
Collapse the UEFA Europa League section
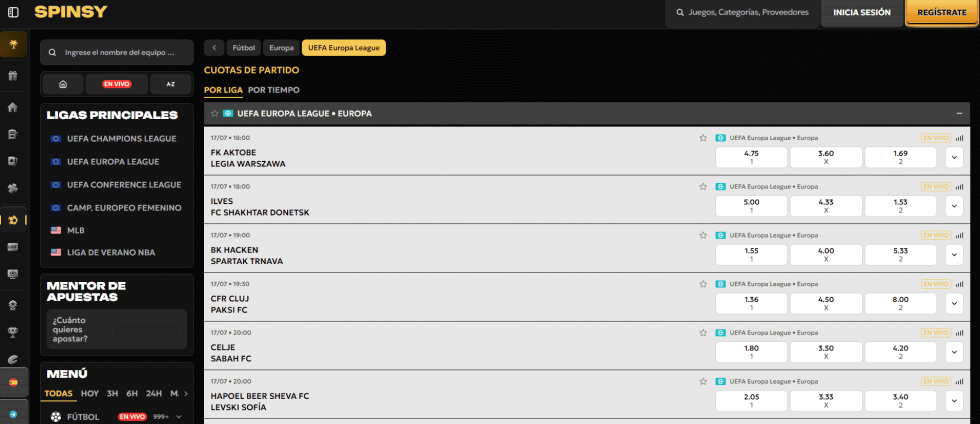click(959, 114)
